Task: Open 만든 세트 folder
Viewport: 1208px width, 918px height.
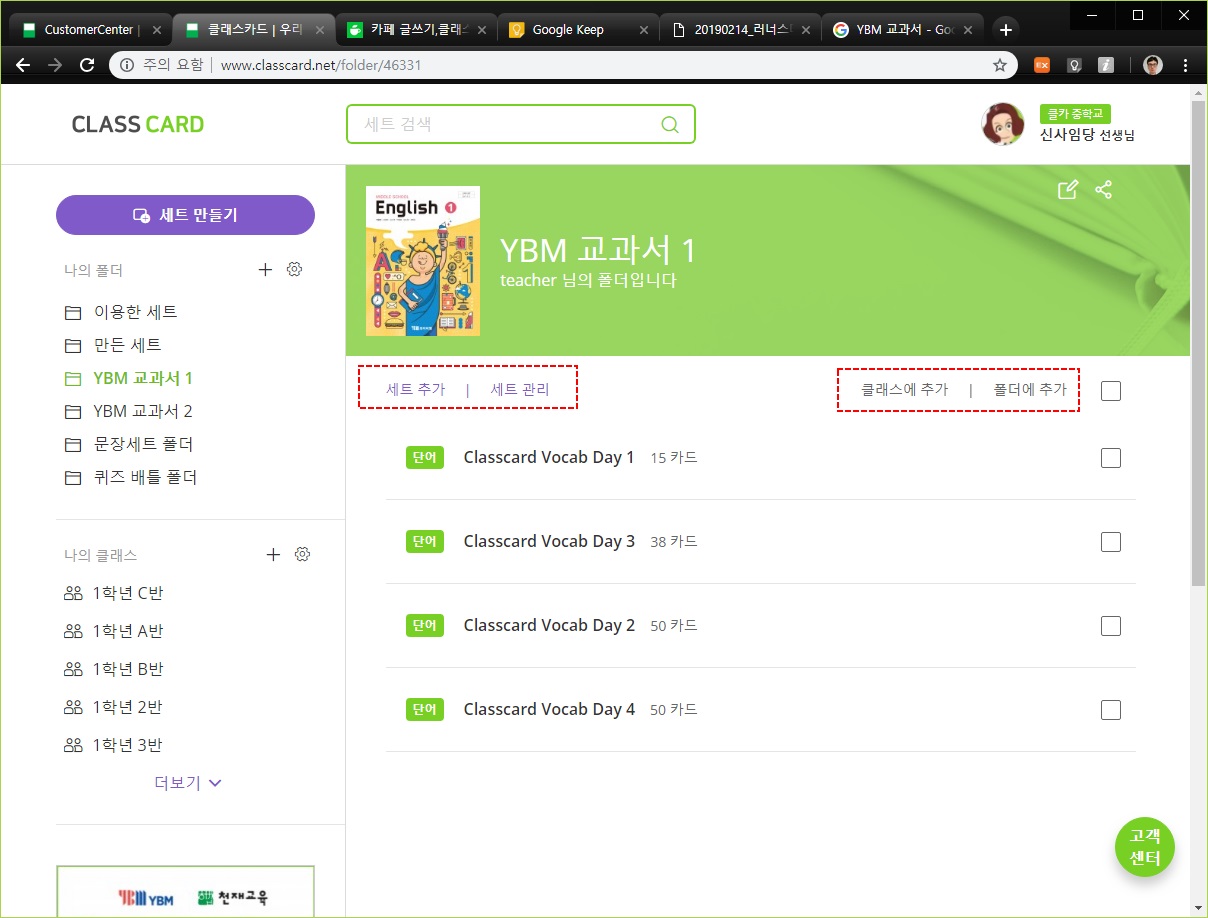Action: coord(114,345)
